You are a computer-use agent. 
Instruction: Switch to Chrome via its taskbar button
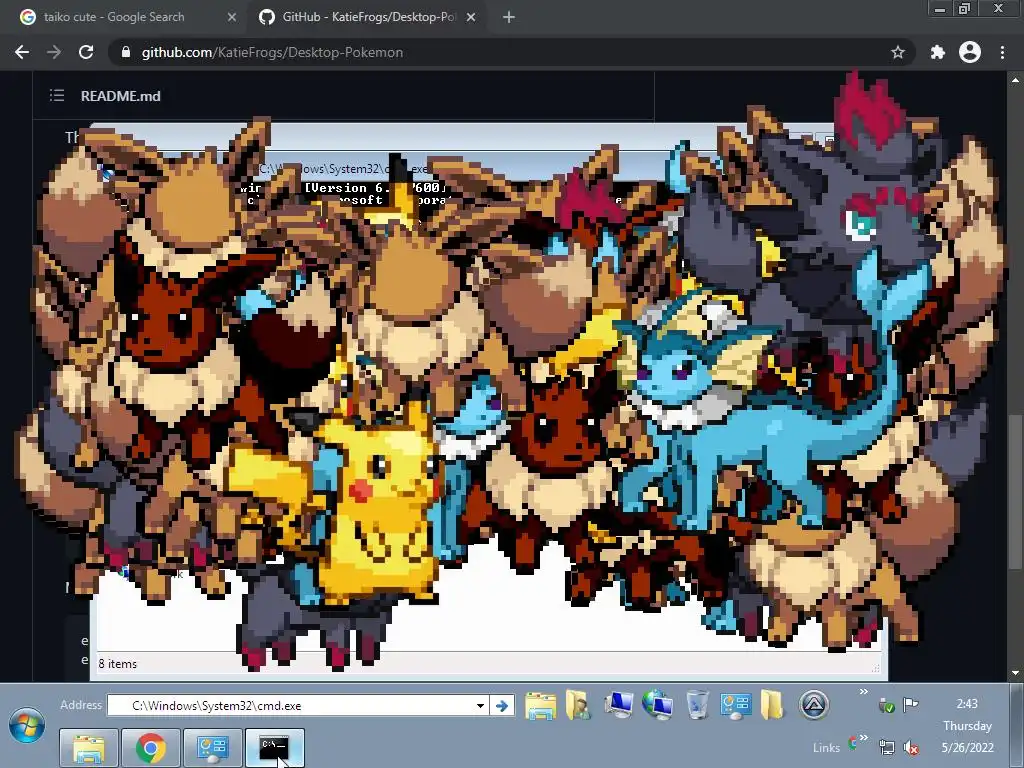coord(151,748)
